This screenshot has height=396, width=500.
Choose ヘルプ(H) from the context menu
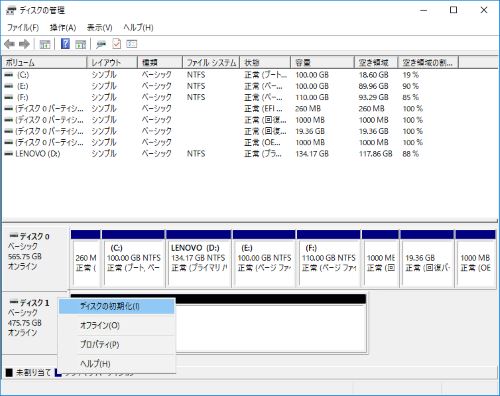(117, 363)
